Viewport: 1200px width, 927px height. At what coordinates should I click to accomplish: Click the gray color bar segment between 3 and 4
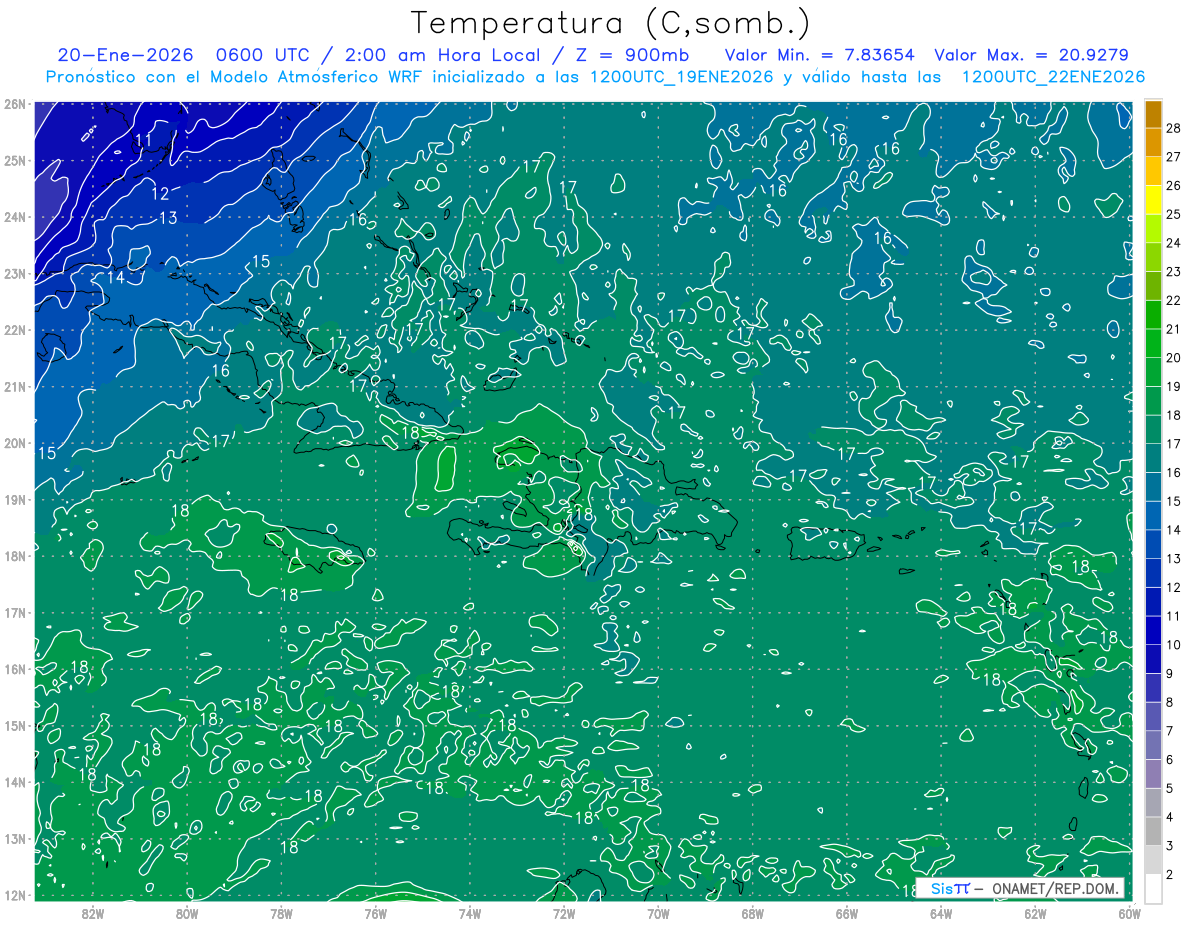(x=1153, y=830)
